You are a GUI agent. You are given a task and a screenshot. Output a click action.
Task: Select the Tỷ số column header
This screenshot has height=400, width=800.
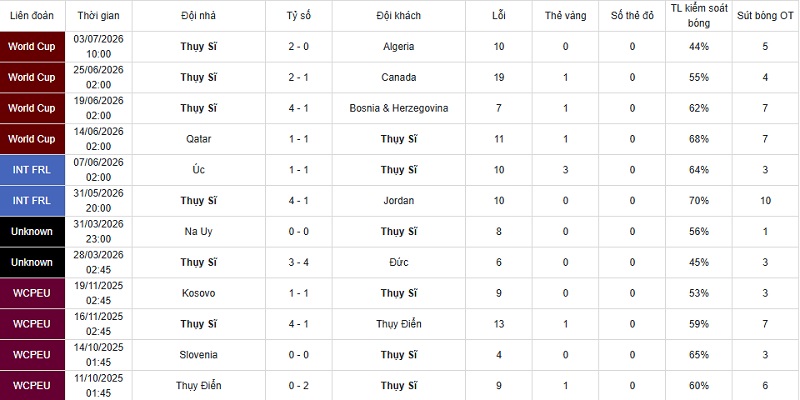tap(298, 16)
